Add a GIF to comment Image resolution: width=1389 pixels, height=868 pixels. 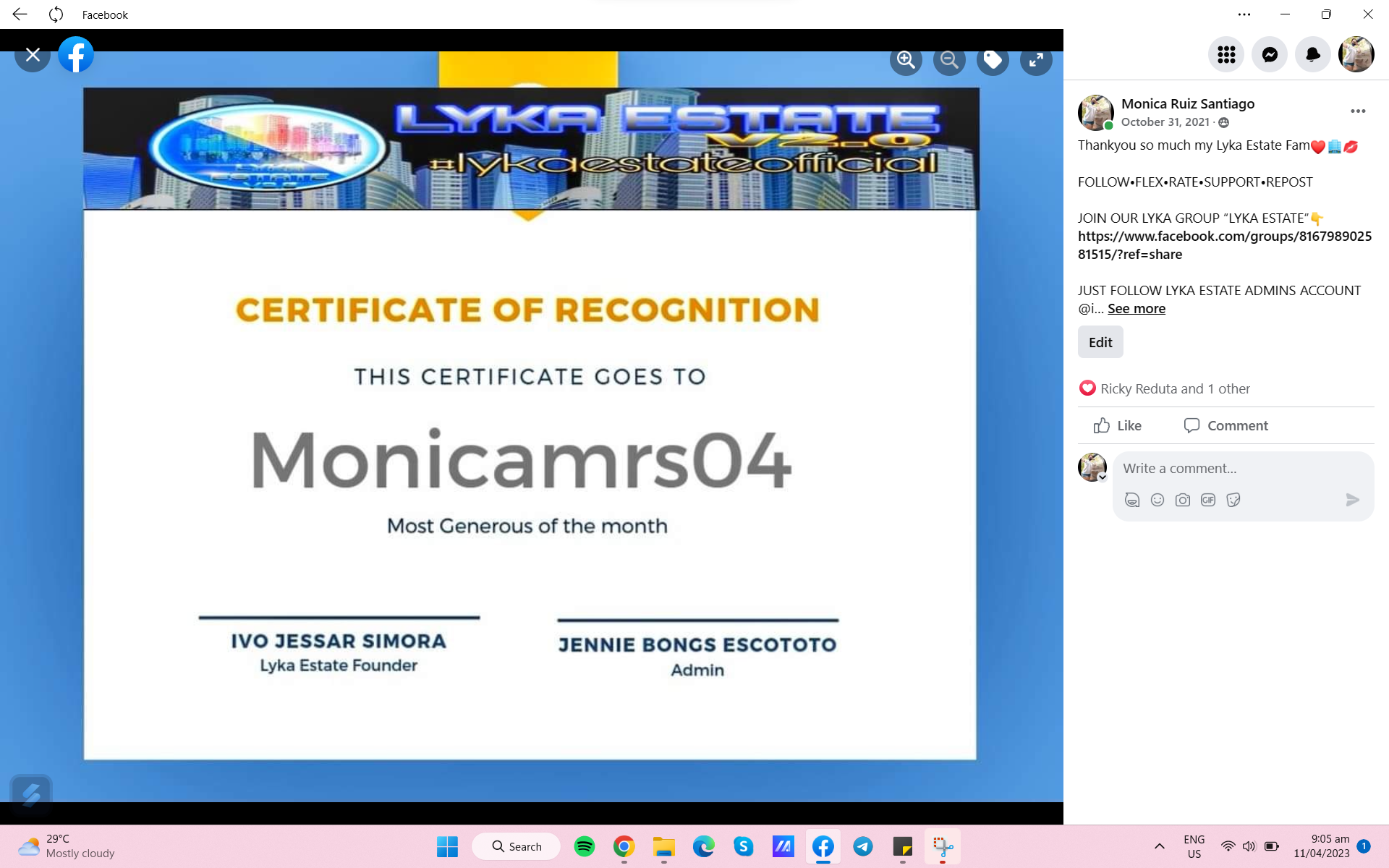pyautogui.click(x=1208, y=501)
